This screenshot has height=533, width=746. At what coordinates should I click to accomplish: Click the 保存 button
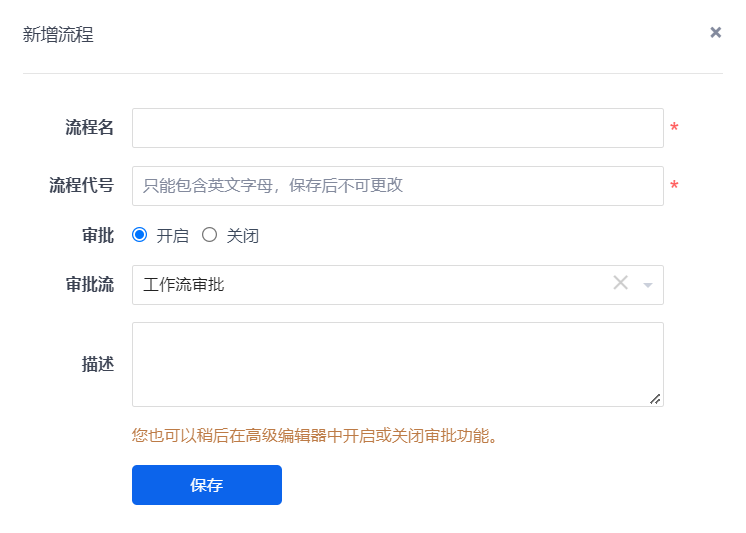207,485
